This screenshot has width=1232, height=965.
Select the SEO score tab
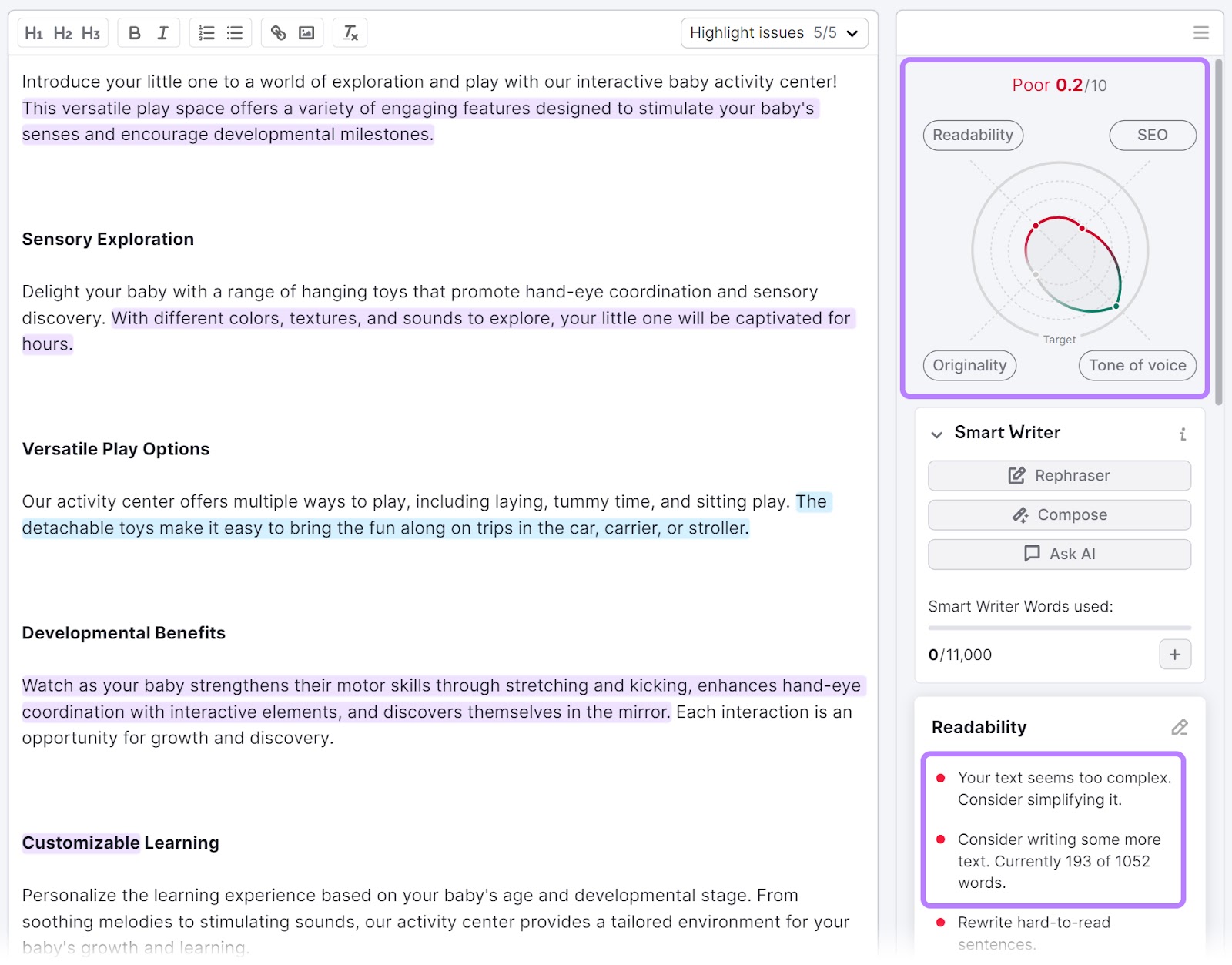point(1153,136)
